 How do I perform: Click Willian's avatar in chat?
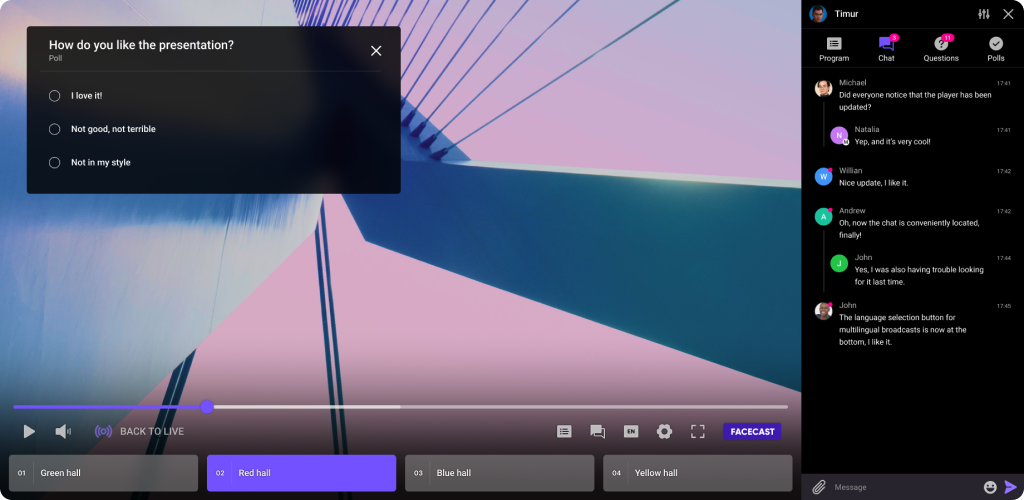click(x=824, y=176)
